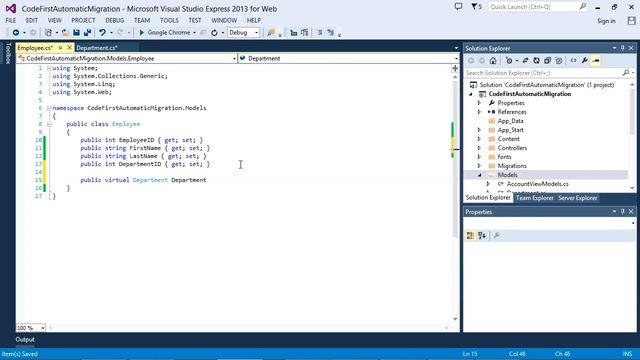Collapse the Employee class outline box

[49, 124]
